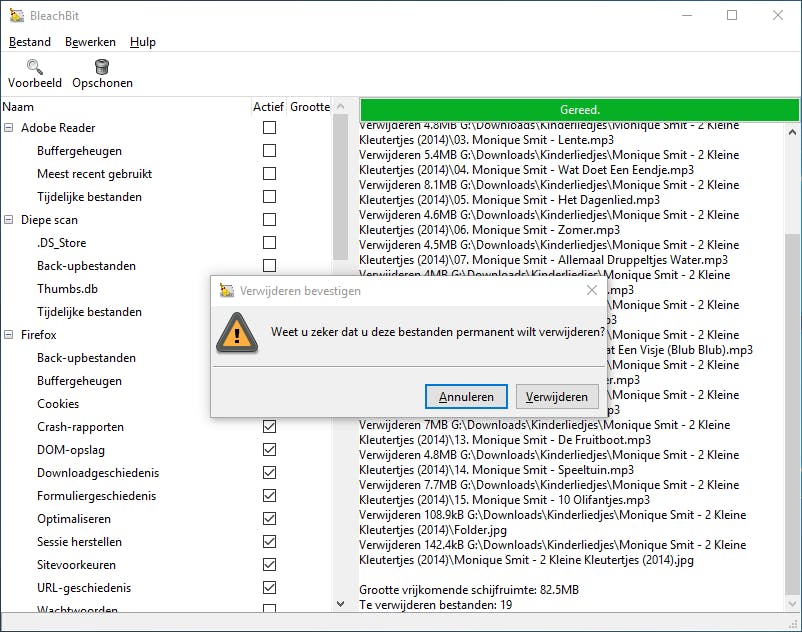Viewport: 802px width, 632px height.
Task: Click the results pane scrollbar up arrow
Action: tap(792, 132)
